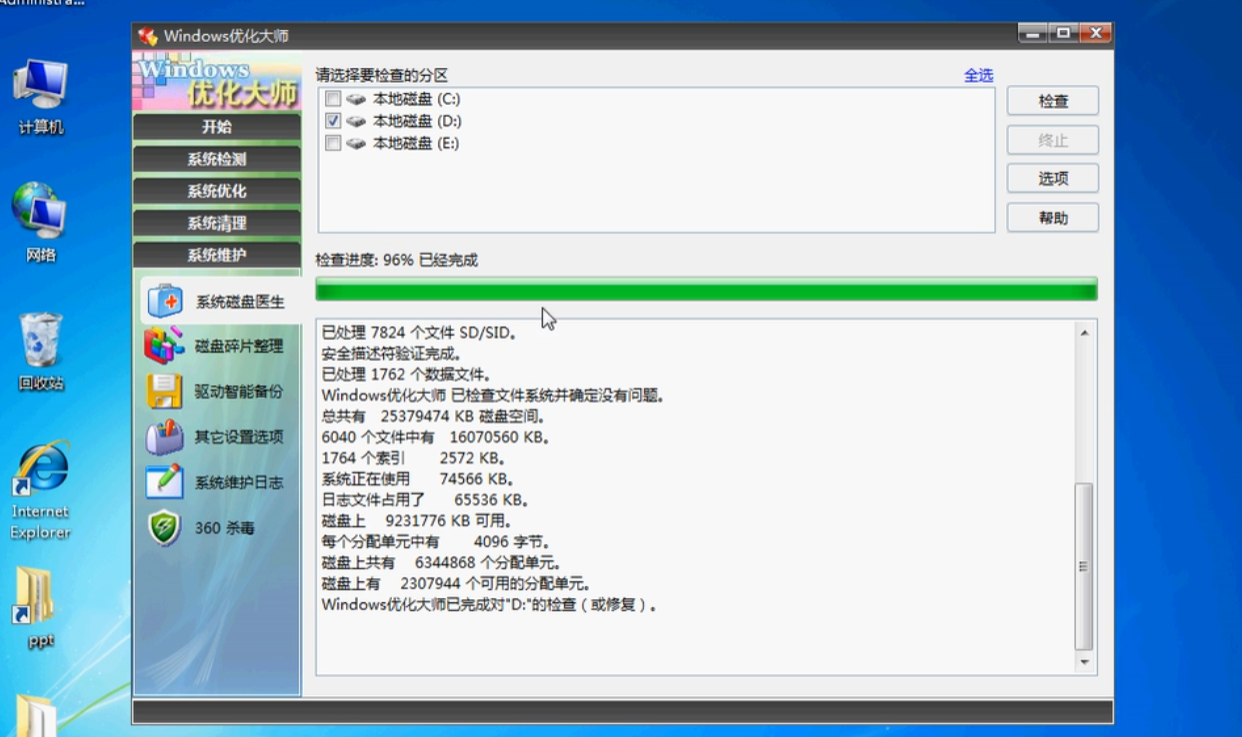1242x737 pixels.
Task: Select 系统磁盘医生 menu label
Action: point(240,302)
